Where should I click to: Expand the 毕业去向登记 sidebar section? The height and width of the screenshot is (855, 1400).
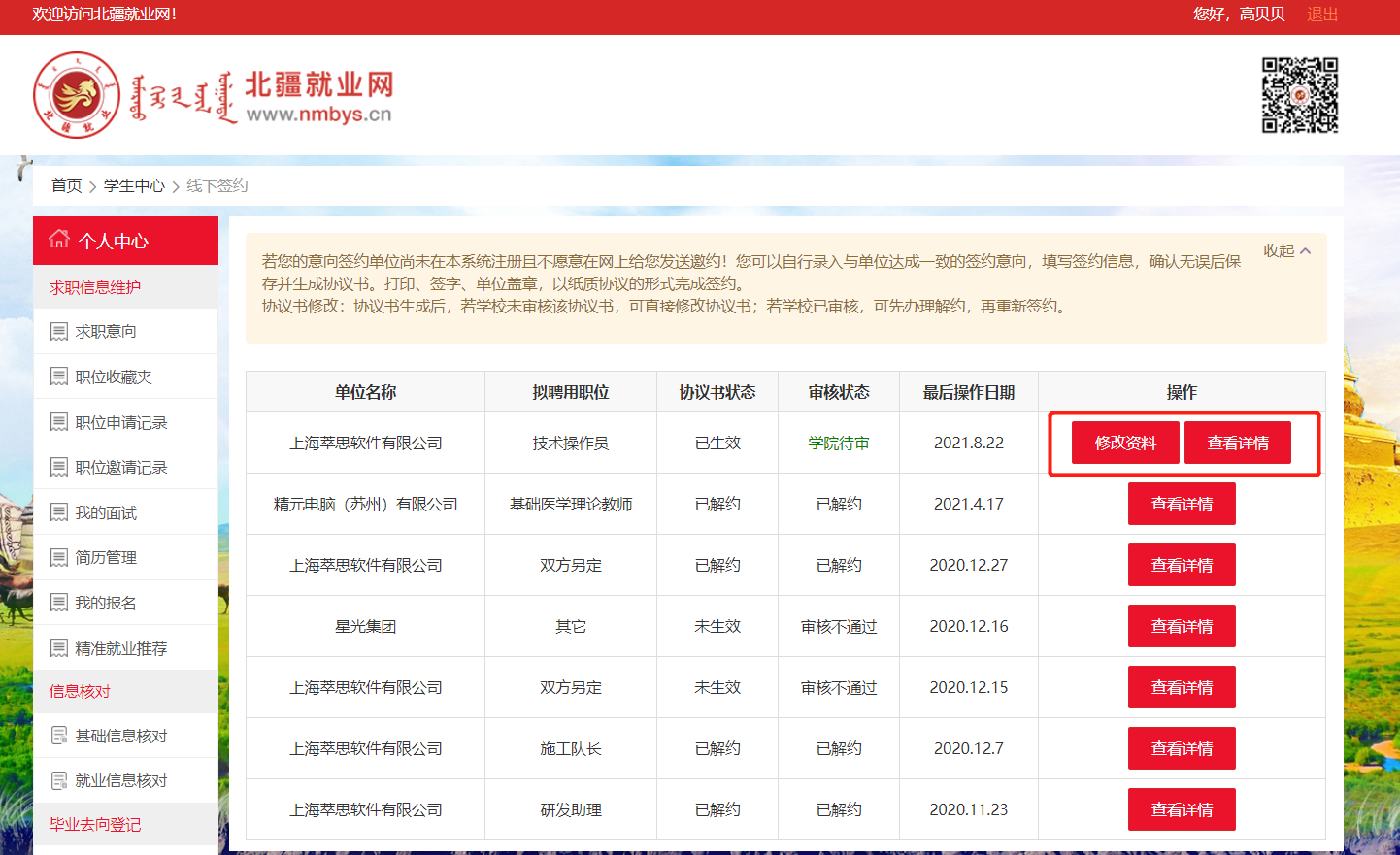coord(95,824)
